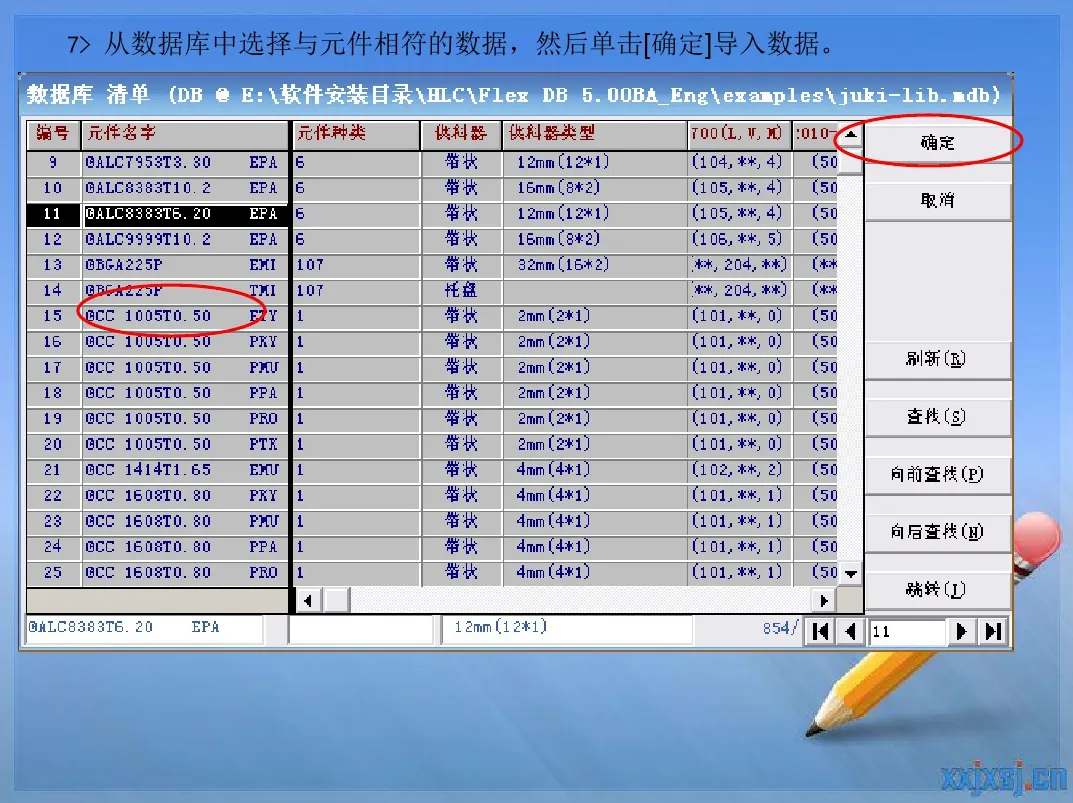The width and height of the screenshot is (1073, 803).
Task: Click the 编号 column header
Action: point(53,134)
